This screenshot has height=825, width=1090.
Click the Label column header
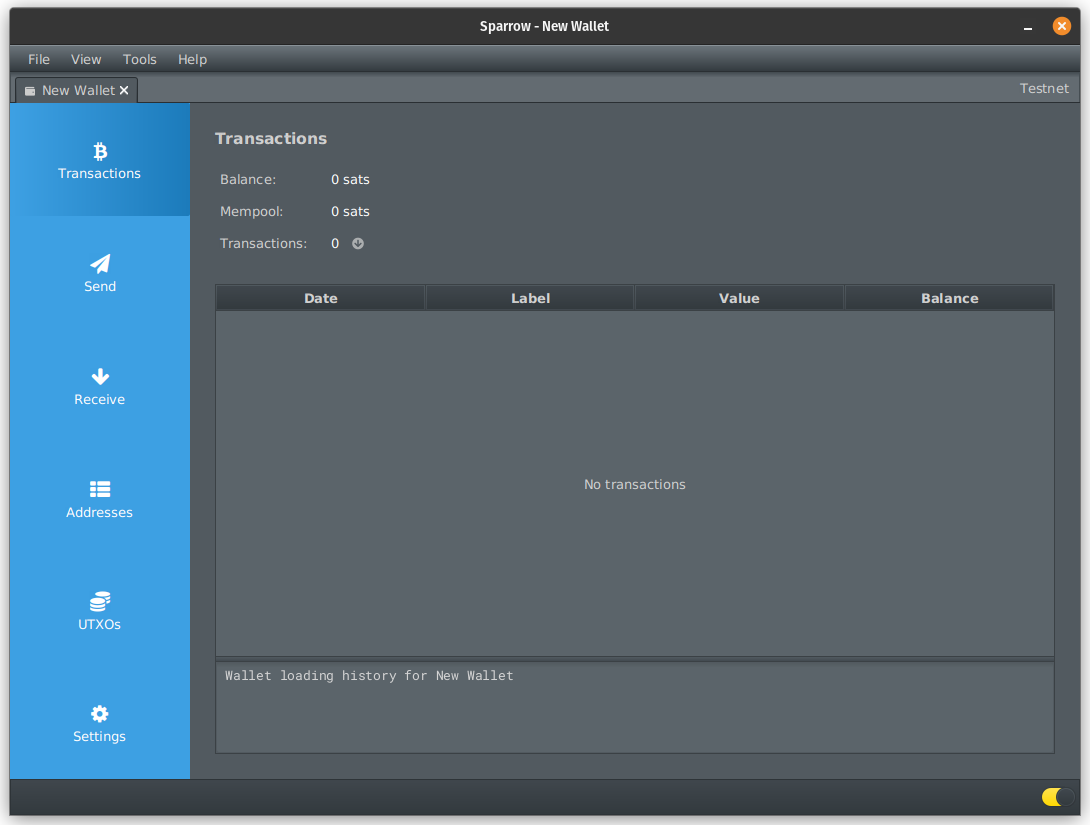pyautogui.click(x=530, y=298)
